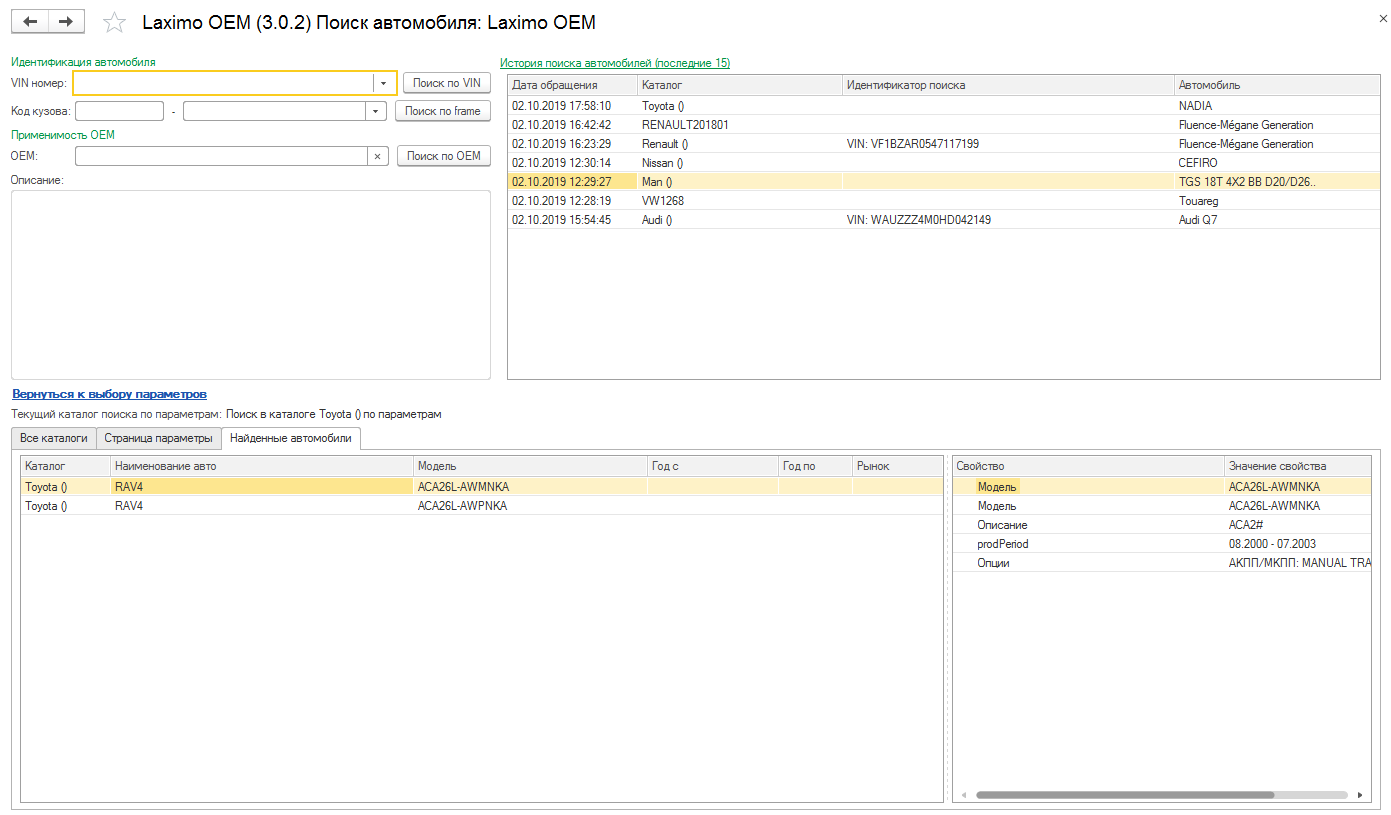This screenshot has width=1391, height=815.
Task: Add page to favorites with star icon
Action: tap(115, 22)
